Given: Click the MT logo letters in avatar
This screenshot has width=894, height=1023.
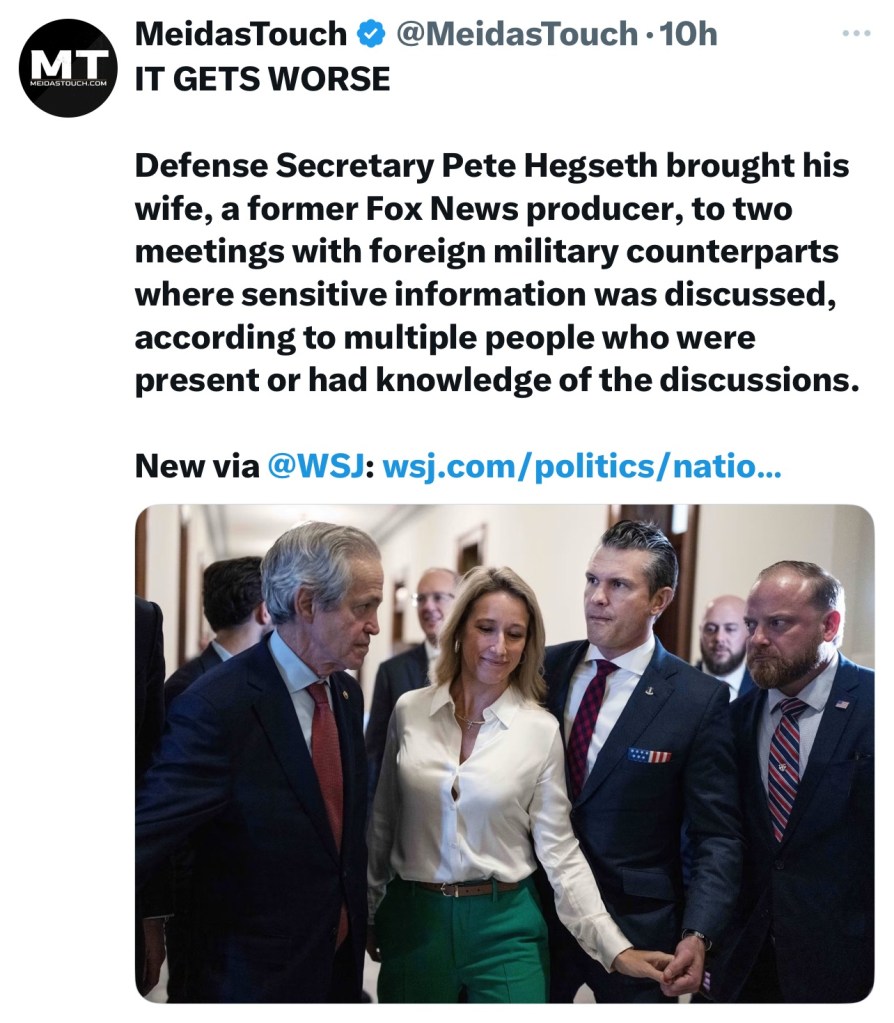Looking at the screenshot, I should (69, 63).
